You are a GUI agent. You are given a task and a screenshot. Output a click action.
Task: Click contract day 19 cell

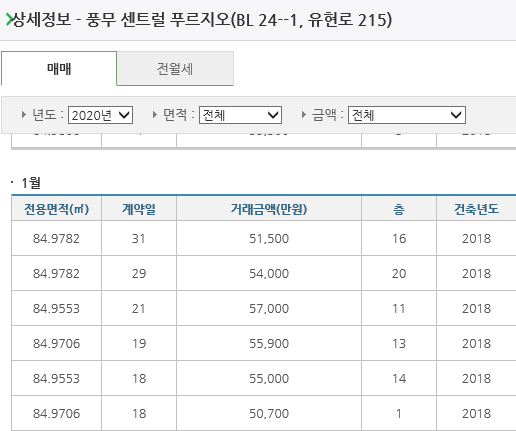tap(139, 344)
